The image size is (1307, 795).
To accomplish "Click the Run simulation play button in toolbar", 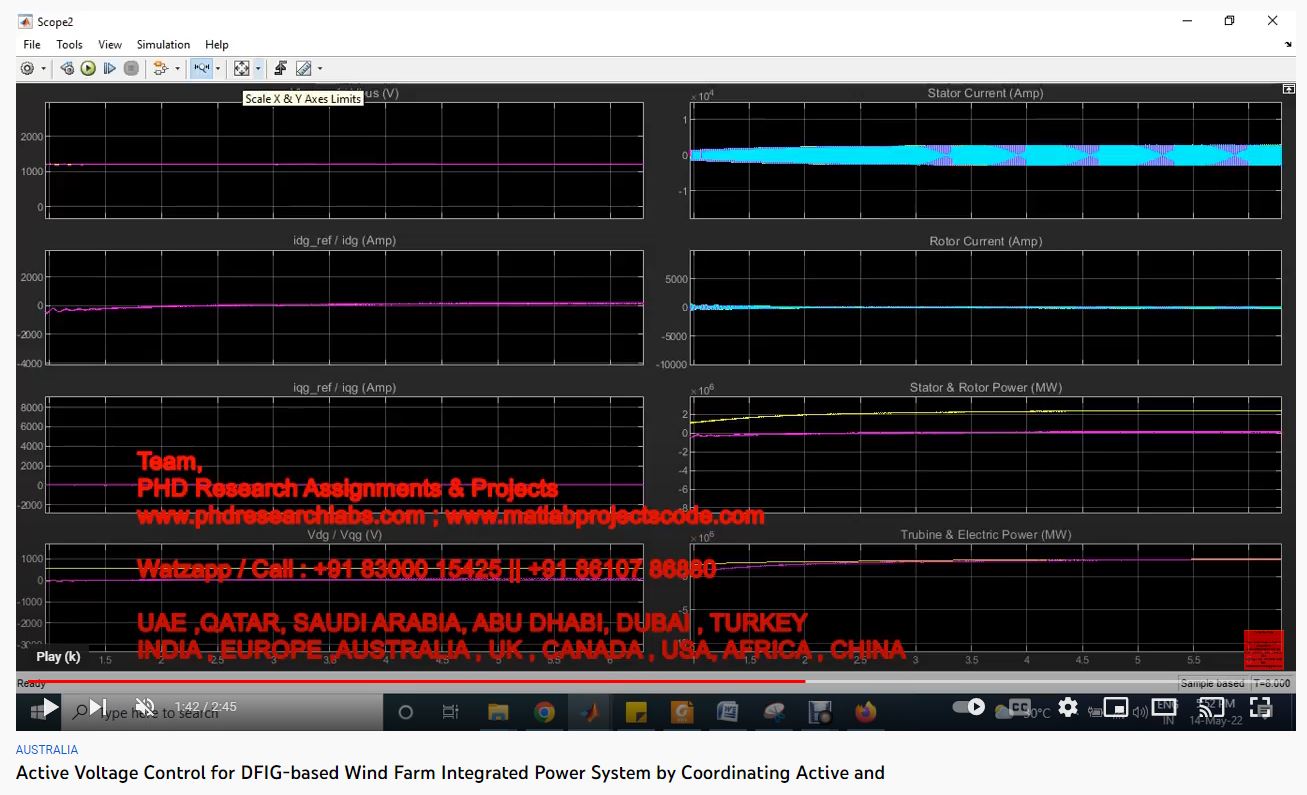I will [88, 69].
